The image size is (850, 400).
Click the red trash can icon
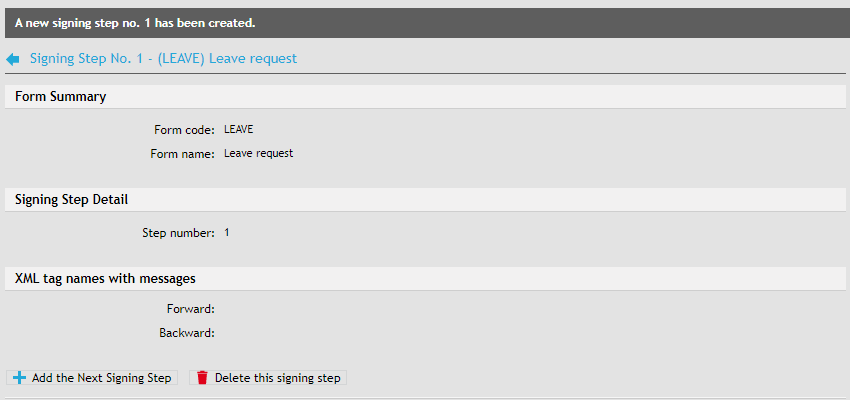click(x=202, y=378)
